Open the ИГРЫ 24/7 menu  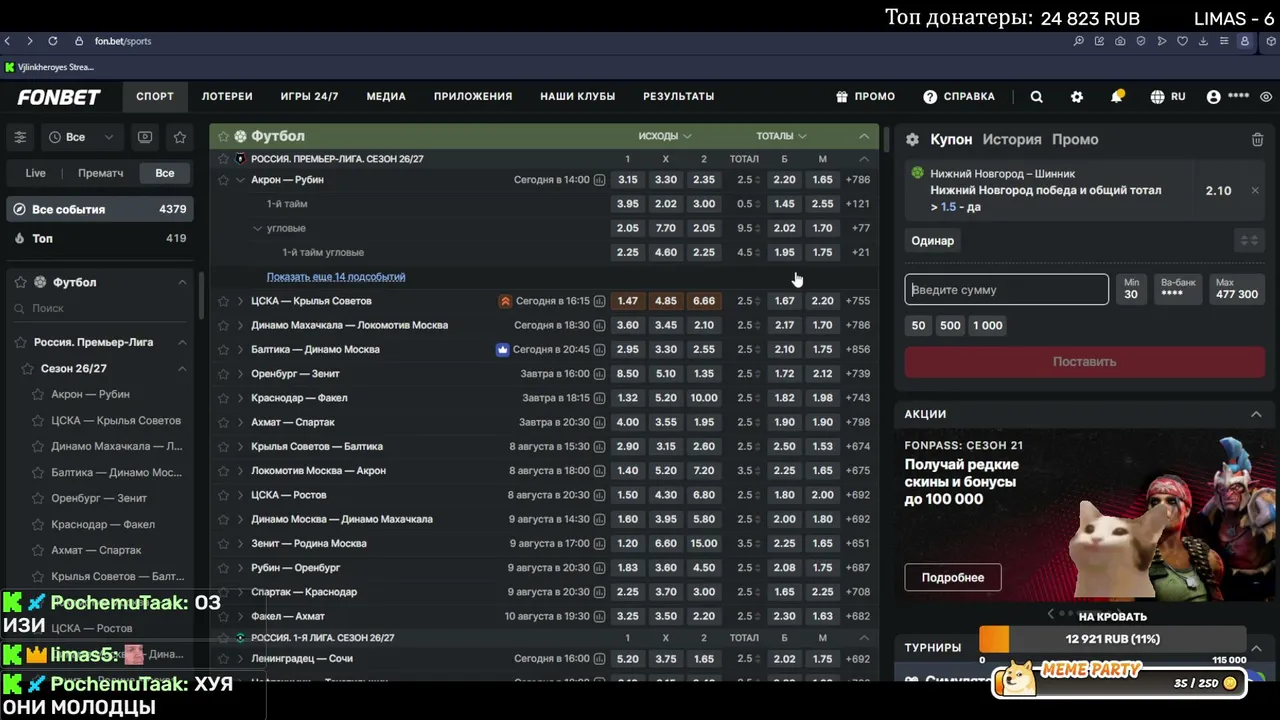tap(309, 97)
